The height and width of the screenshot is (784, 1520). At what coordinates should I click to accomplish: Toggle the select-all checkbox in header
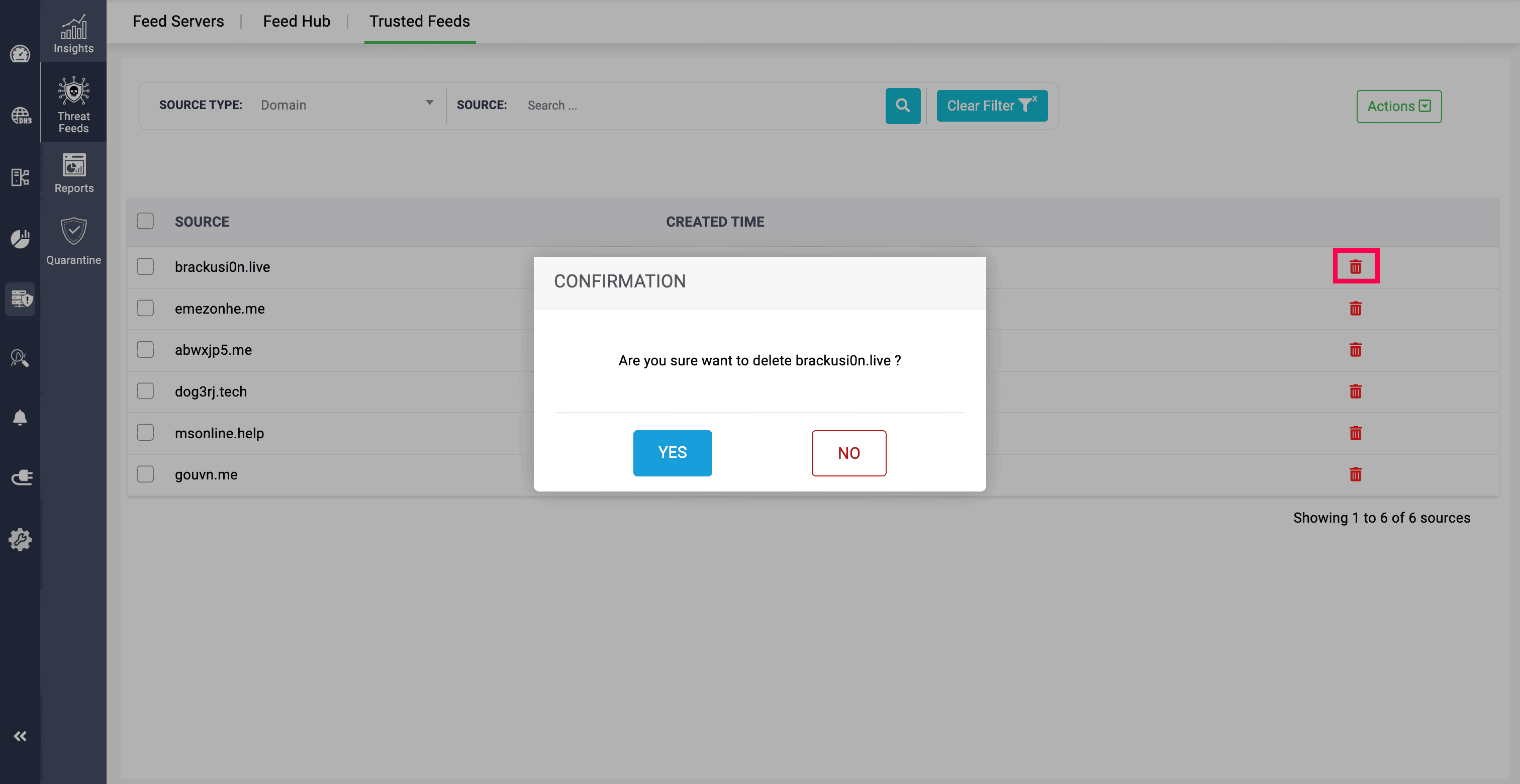(x=145, y=221)
